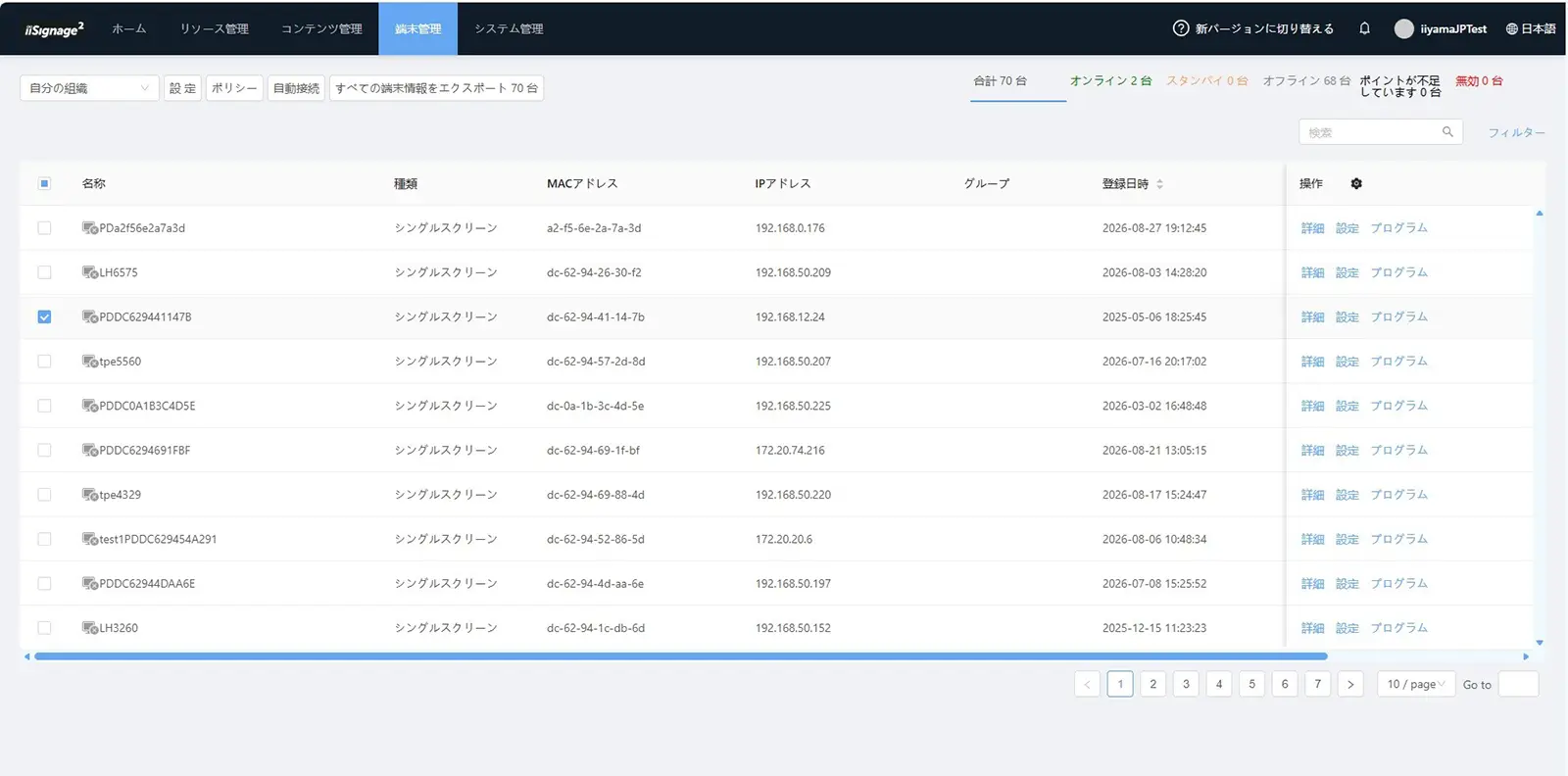Uncheck the PDDC629441147B row checkbox
The image size is (1568, 776).
tap(44, 316)
